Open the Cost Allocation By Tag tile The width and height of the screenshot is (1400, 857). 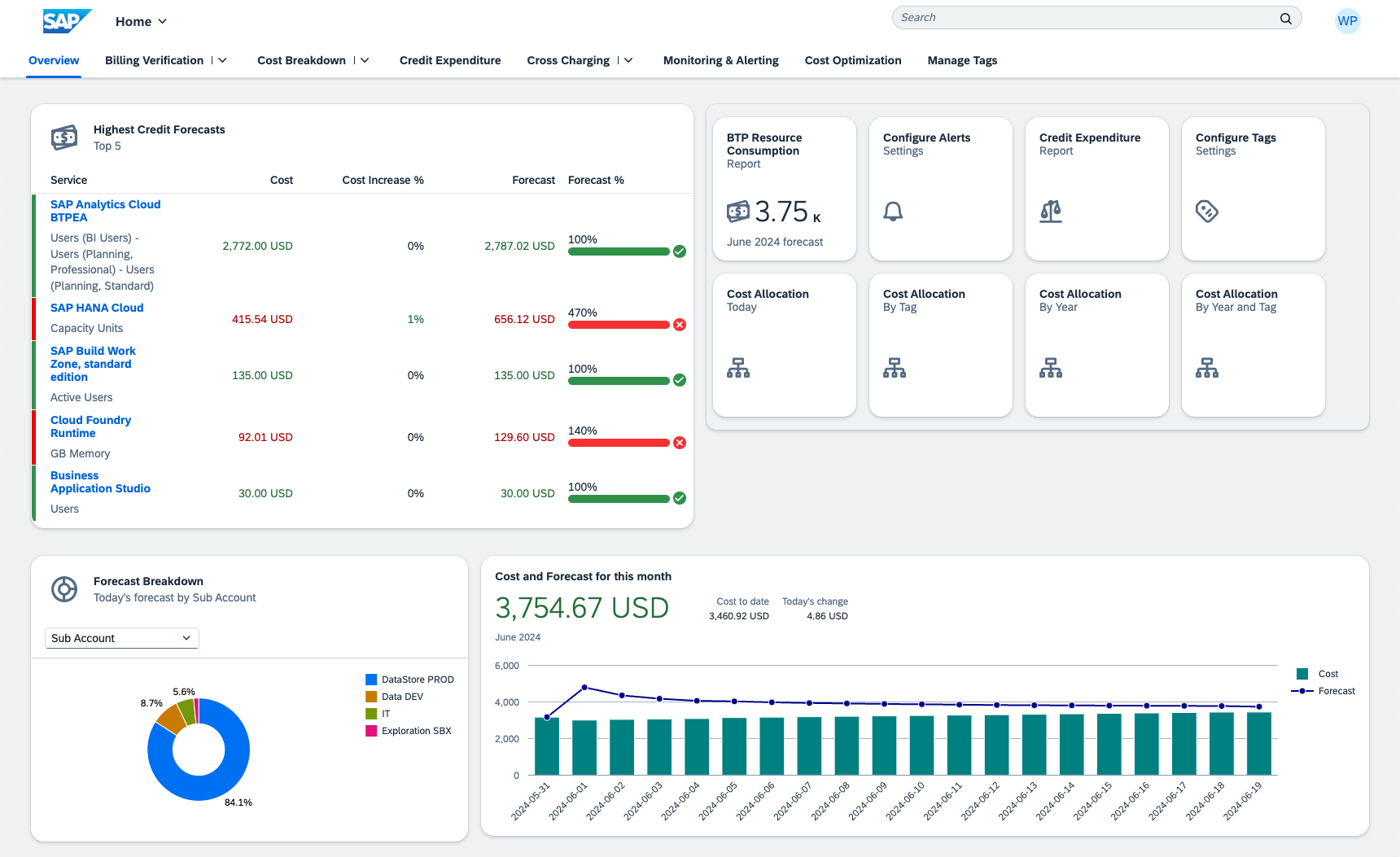point(941,345)
